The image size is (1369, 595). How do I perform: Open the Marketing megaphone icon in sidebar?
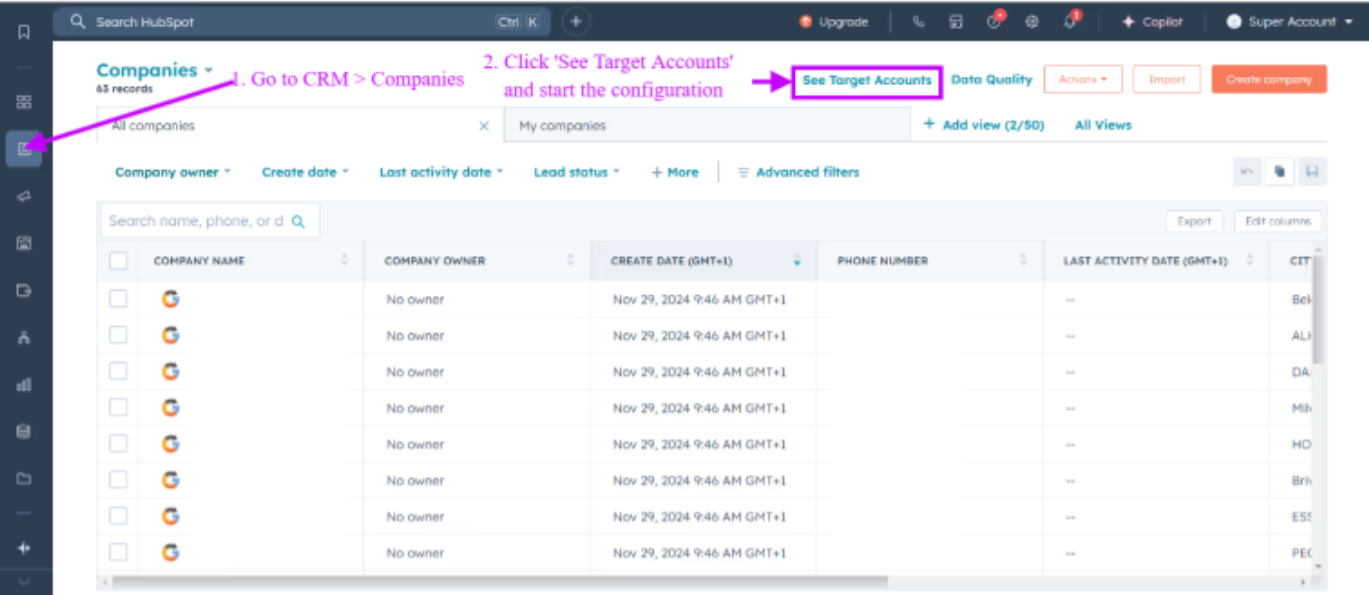click(24, 196)
